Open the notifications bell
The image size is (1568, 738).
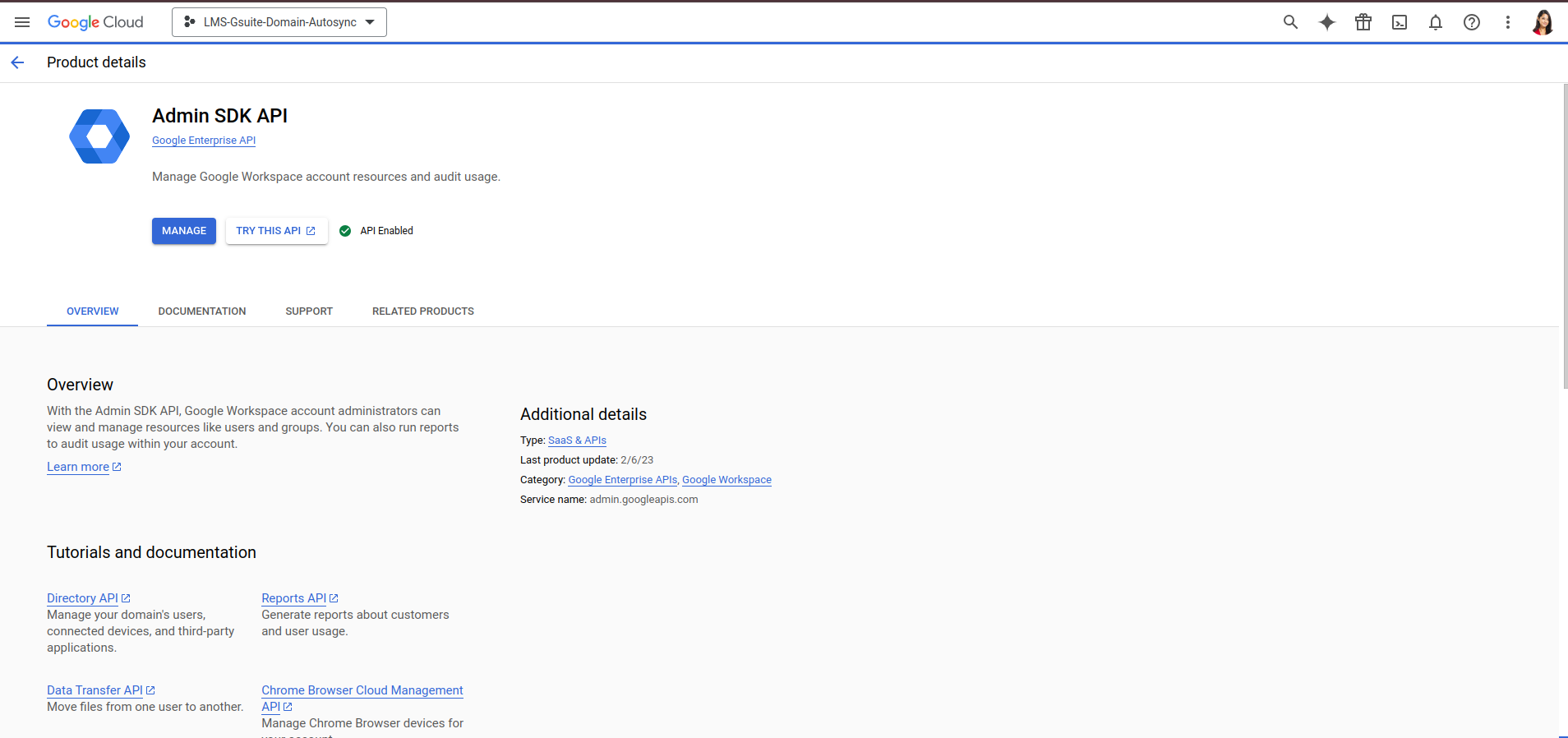tap(1436, 22)
